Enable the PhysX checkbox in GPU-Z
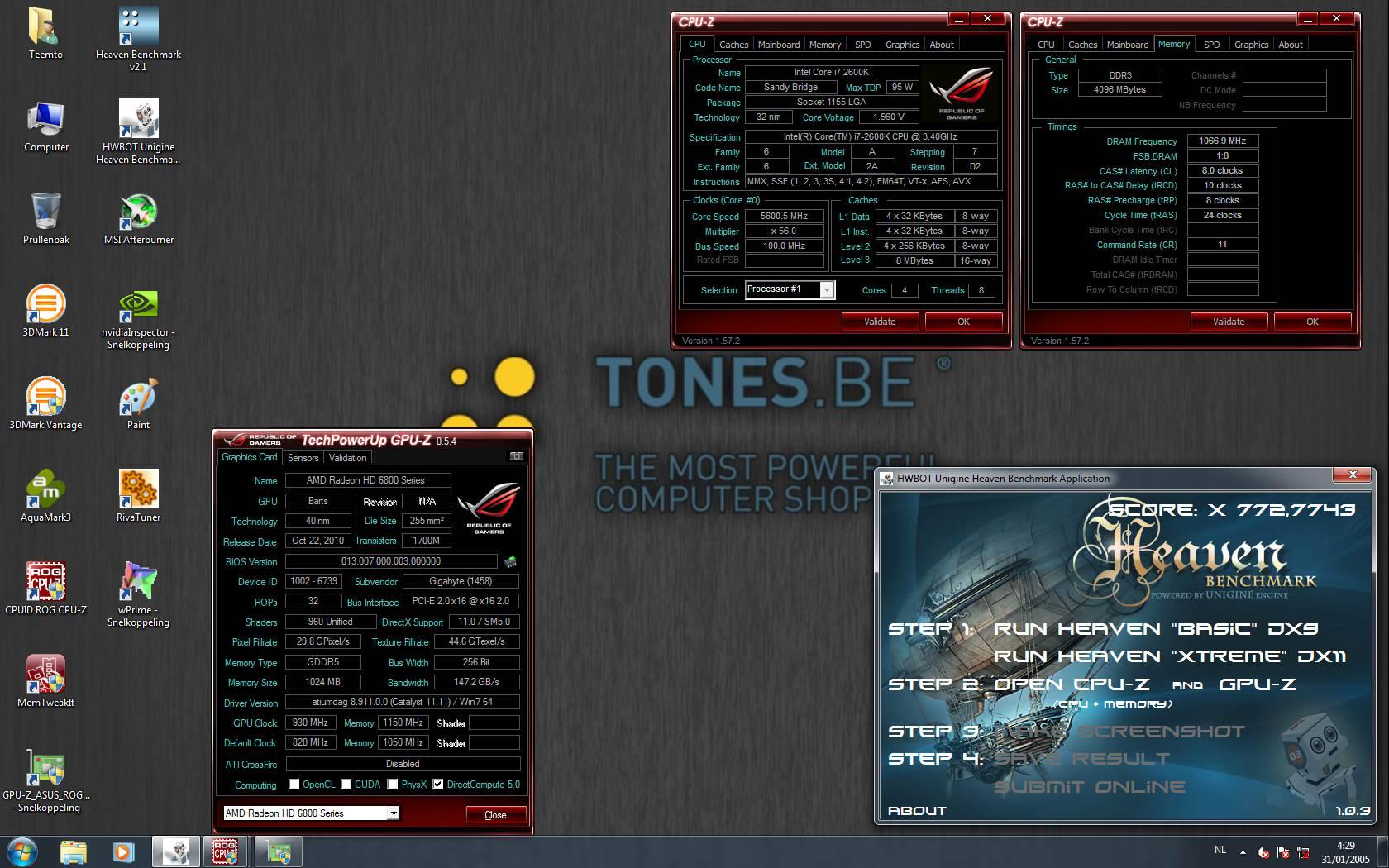1389x868 pixels. coord(393,785)
